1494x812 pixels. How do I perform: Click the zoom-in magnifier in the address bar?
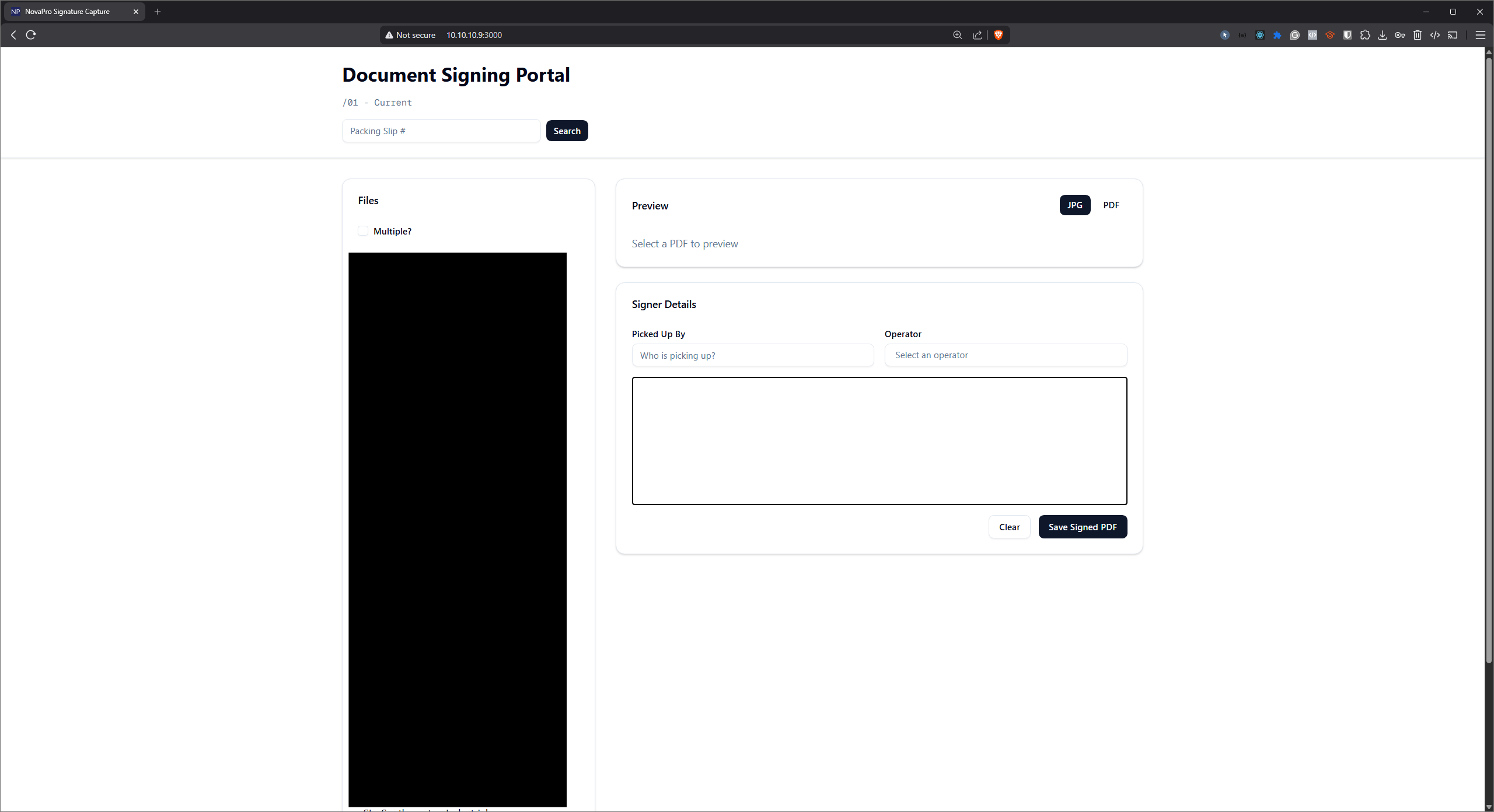tap(957, 35)
